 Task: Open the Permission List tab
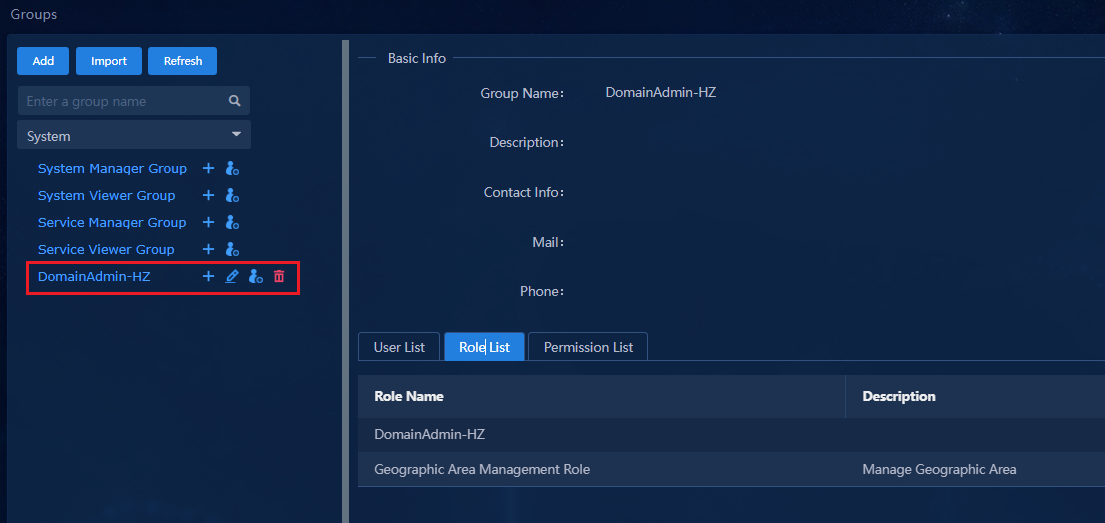click(588, 347)
